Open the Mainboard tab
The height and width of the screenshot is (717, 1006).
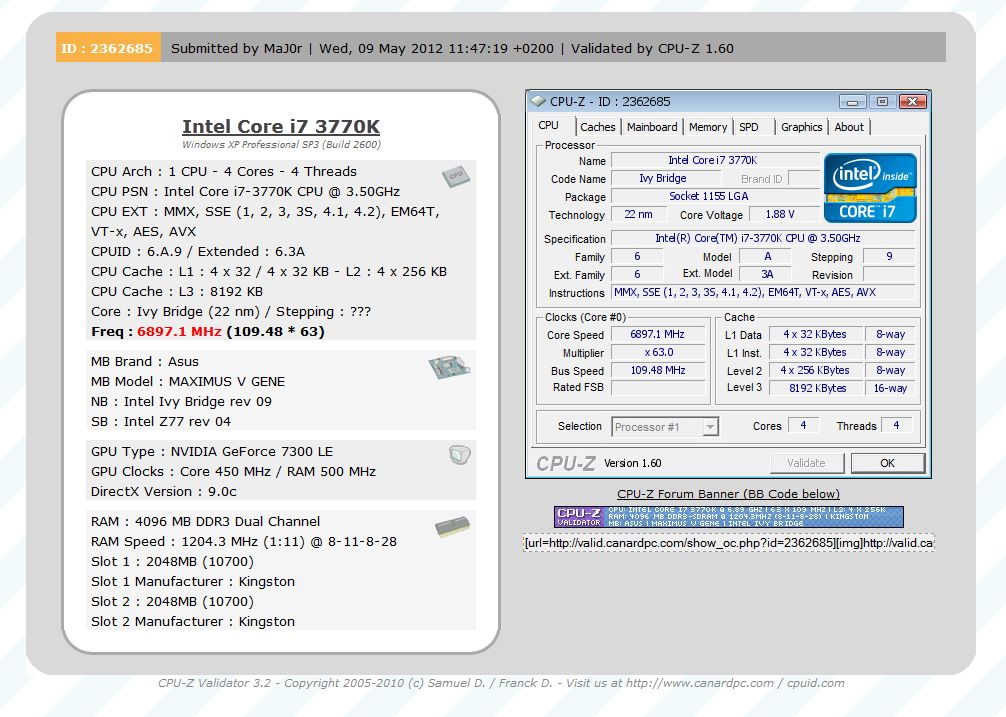pos(652,127)
